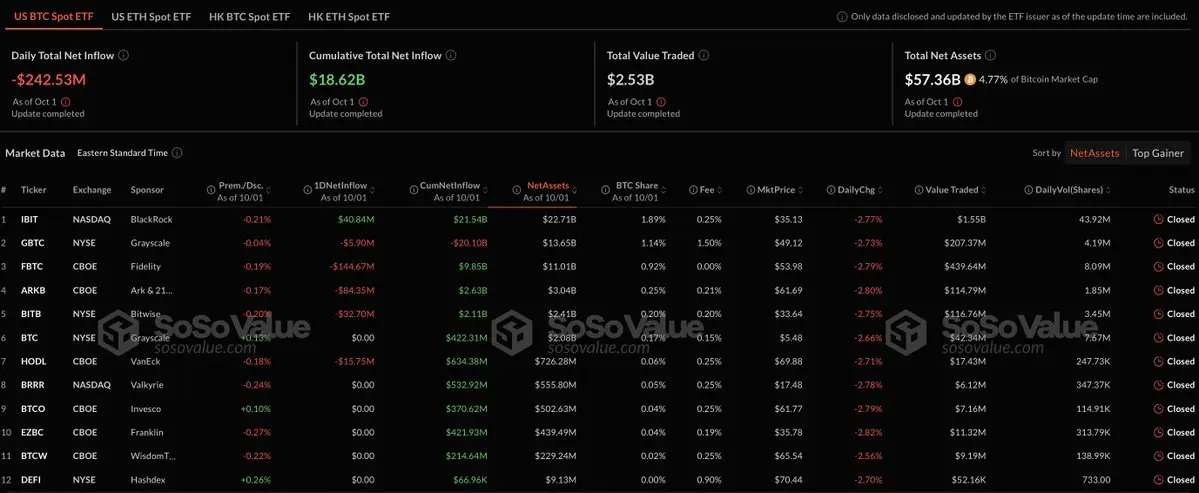The height and width of the screenshot is (493, 1199).
Task: Toggle sort arrows on Prem./Dsc. column
Action: click(x=268, y=190)
